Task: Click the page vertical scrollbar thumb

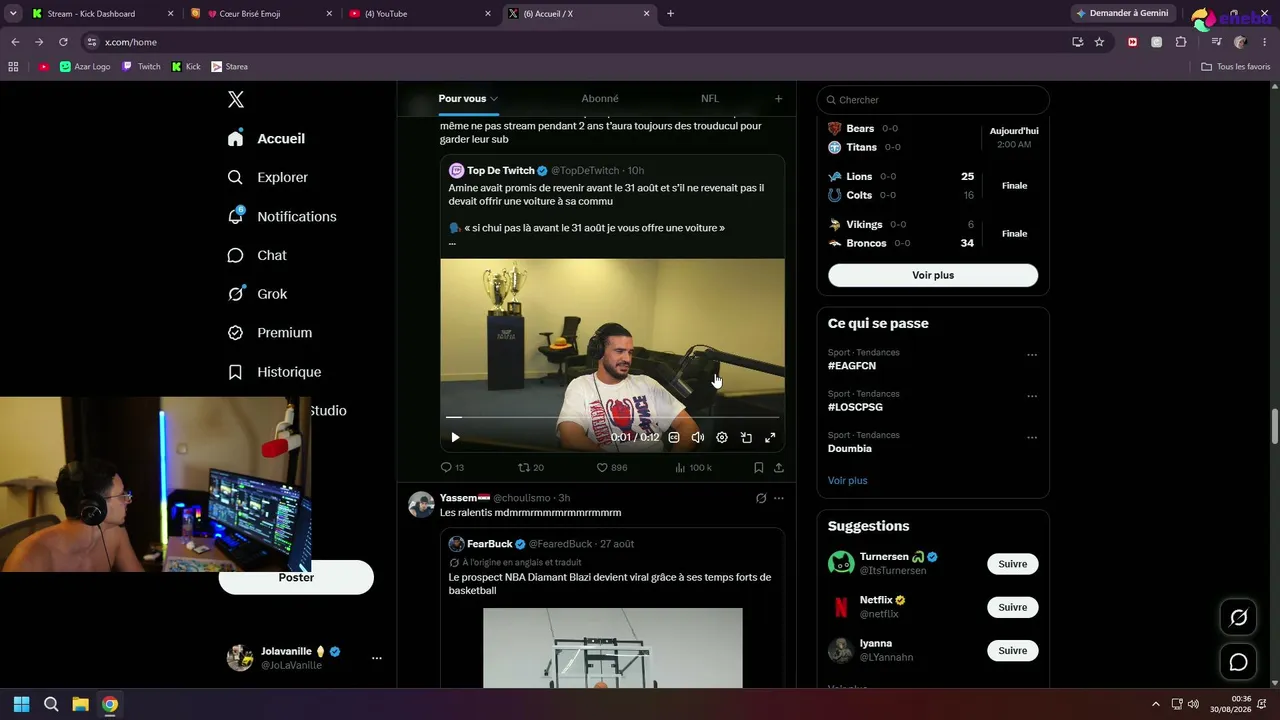Action: pyautogui.click(x=1274, y=426)
